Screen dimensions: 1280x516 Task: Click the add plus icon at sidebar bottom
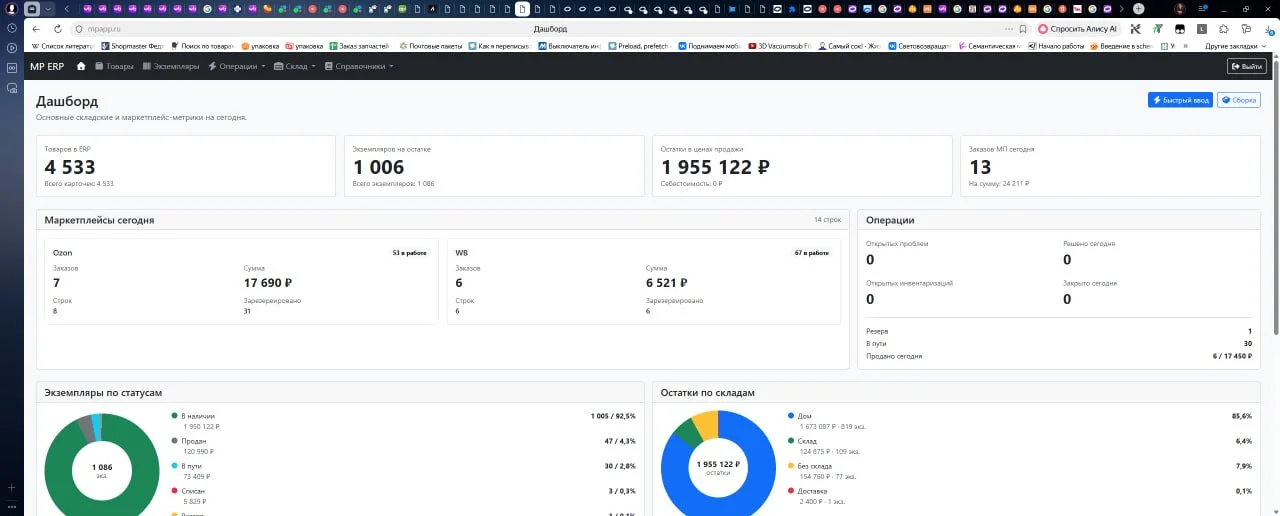(12, 487)
